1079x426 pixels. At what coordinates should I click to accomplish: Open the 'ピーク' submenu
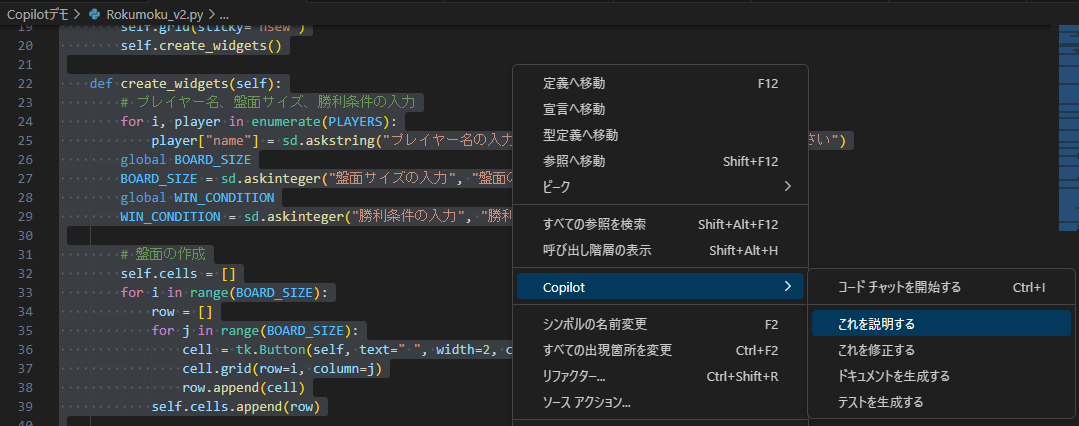tap(661, 187)
